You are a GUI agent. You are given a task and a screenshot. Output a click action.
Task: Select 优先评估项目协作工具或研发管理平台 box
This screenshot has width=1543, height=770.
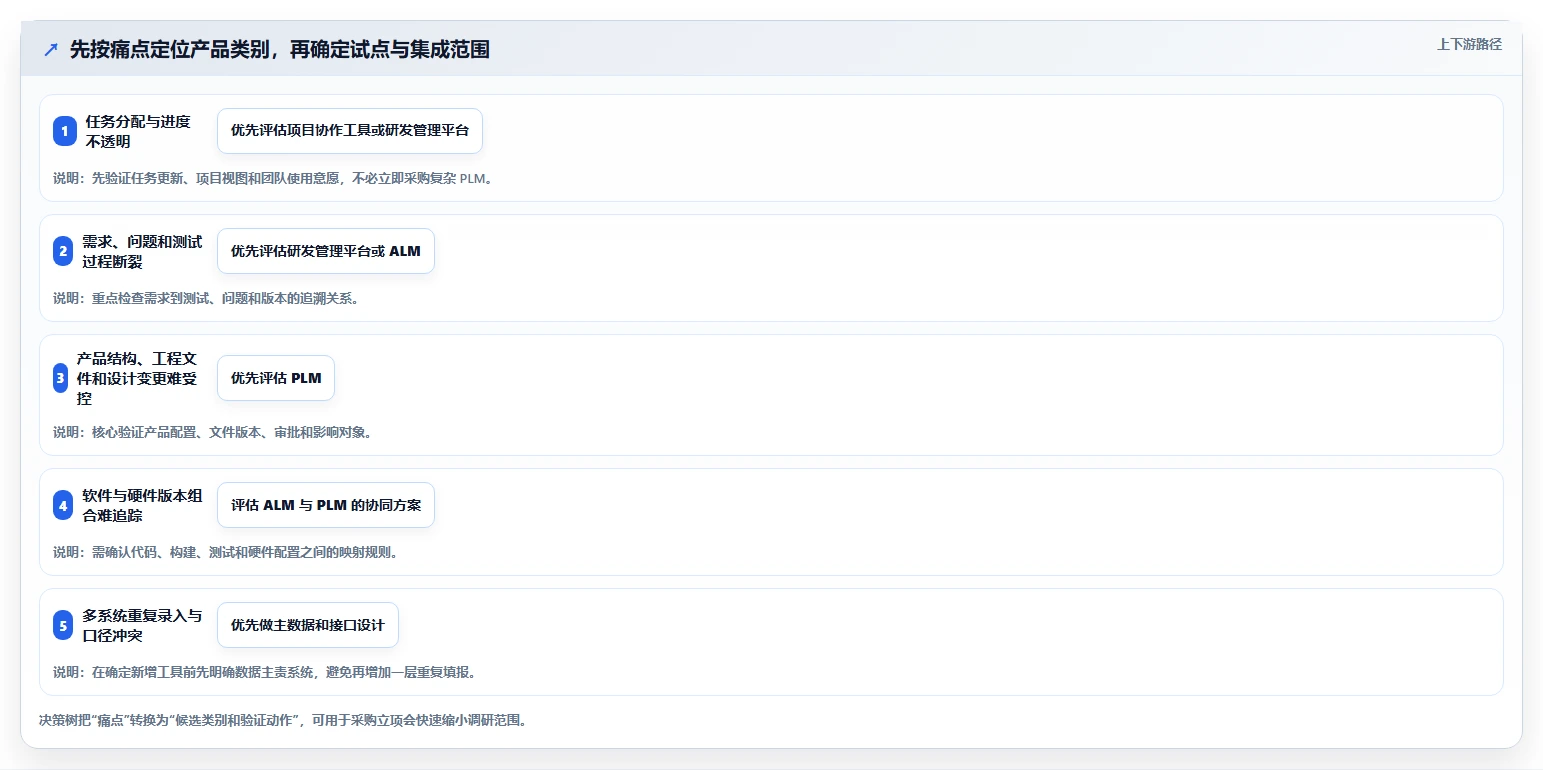click(350, 131)
